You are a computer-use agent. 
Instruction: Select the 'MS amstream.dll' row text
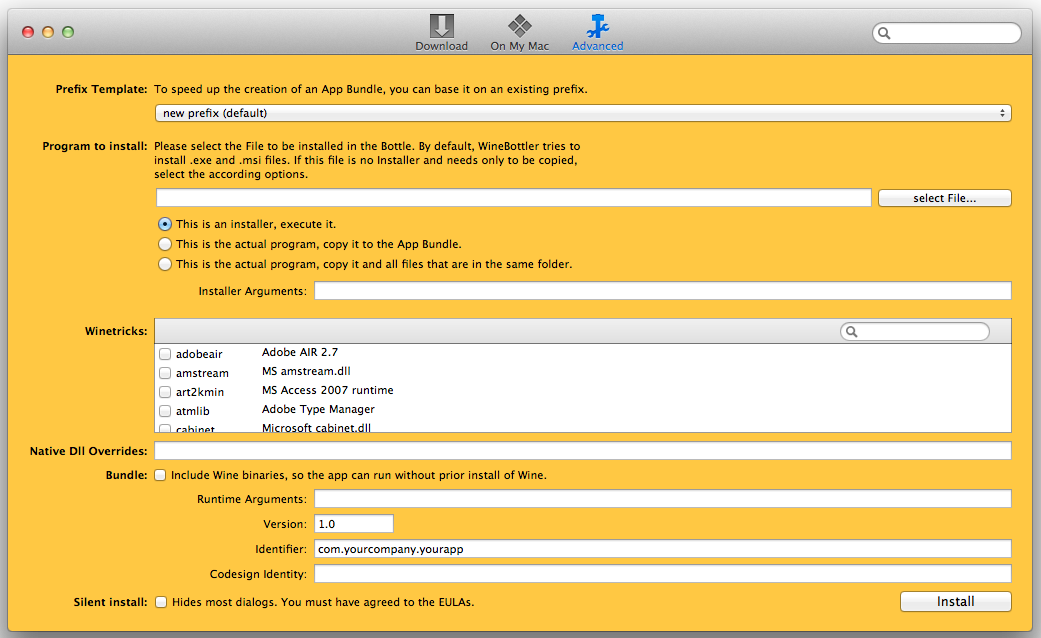(306, 371)
